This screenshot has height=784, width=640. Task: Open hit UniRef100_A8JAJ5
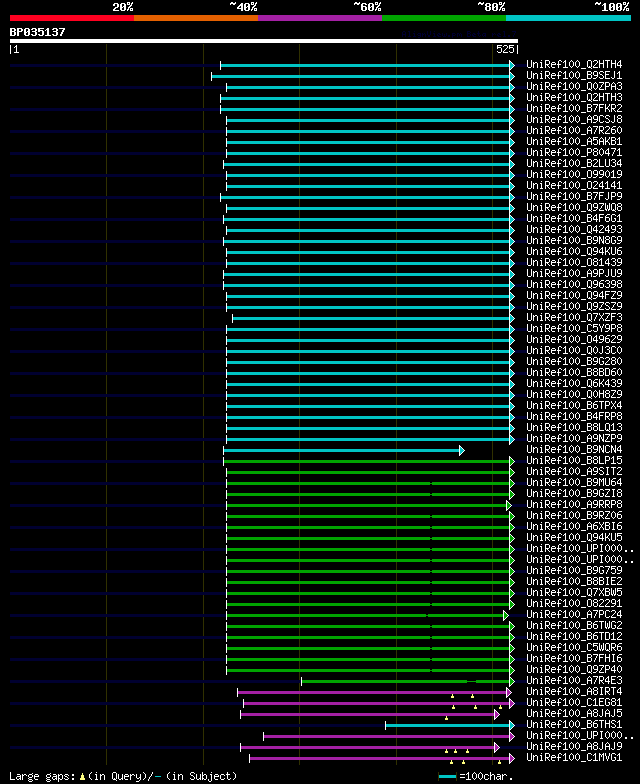pyautogui.click(x=574, y=714)
